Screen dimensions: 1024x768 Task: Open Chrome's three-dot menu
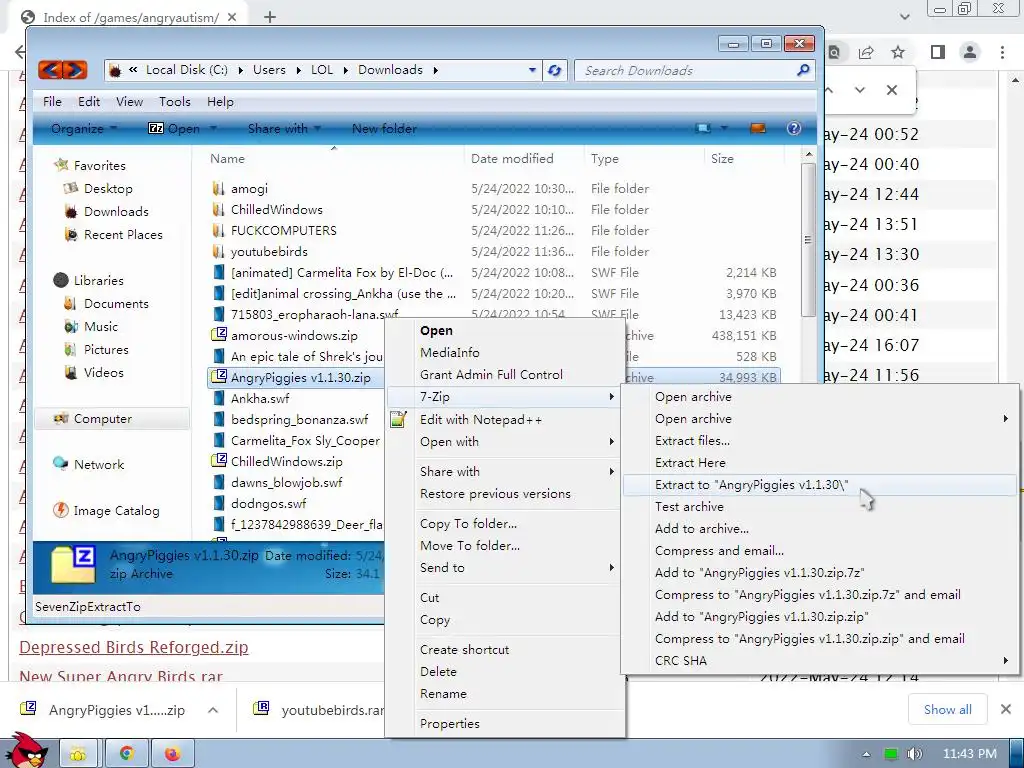click(1002, 52)
